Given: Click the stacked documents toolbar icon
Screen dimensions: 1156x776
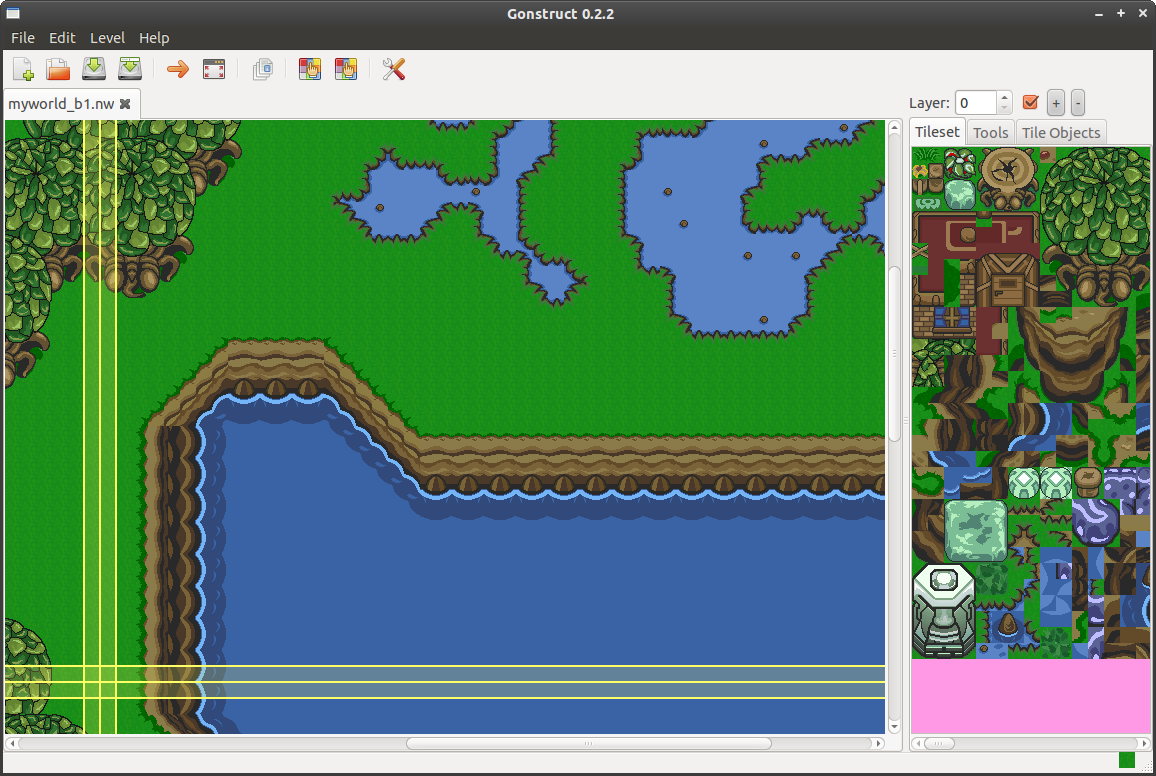Looking at the screenshot, I should [263, 69].
